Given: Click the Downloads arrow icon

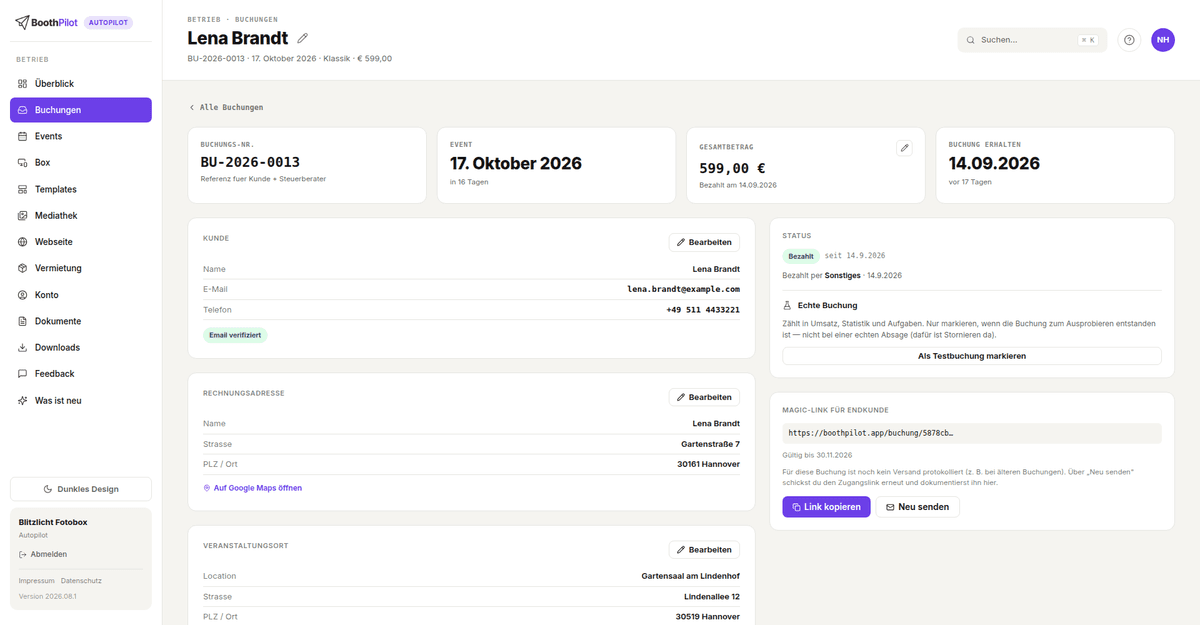Looking at the screenshot, I should [24, 347].
